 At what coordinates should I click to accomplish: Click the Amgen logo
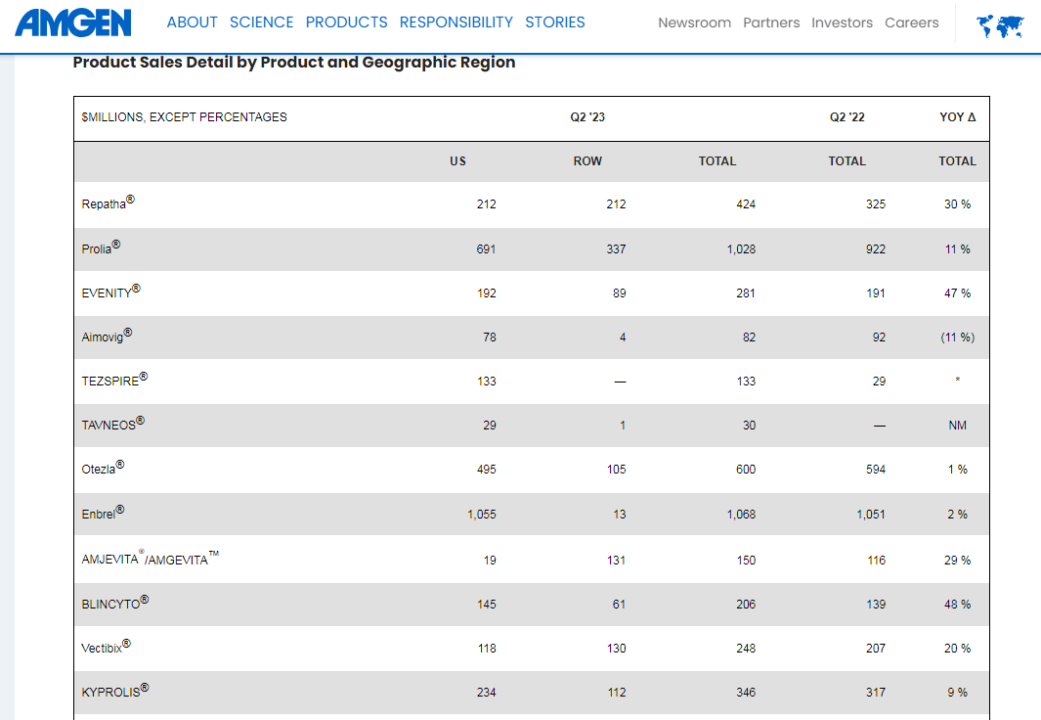tap(73, 22)
